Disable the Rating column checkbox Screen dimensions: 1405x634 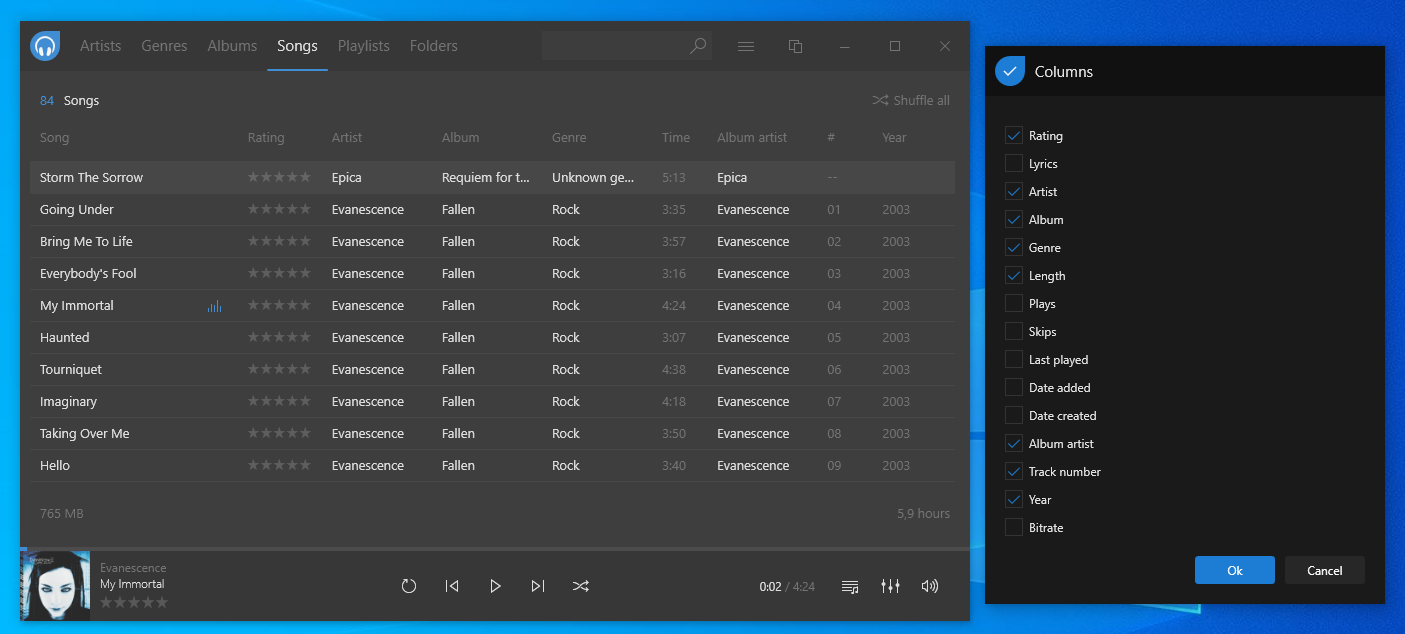pos(1012,135)
